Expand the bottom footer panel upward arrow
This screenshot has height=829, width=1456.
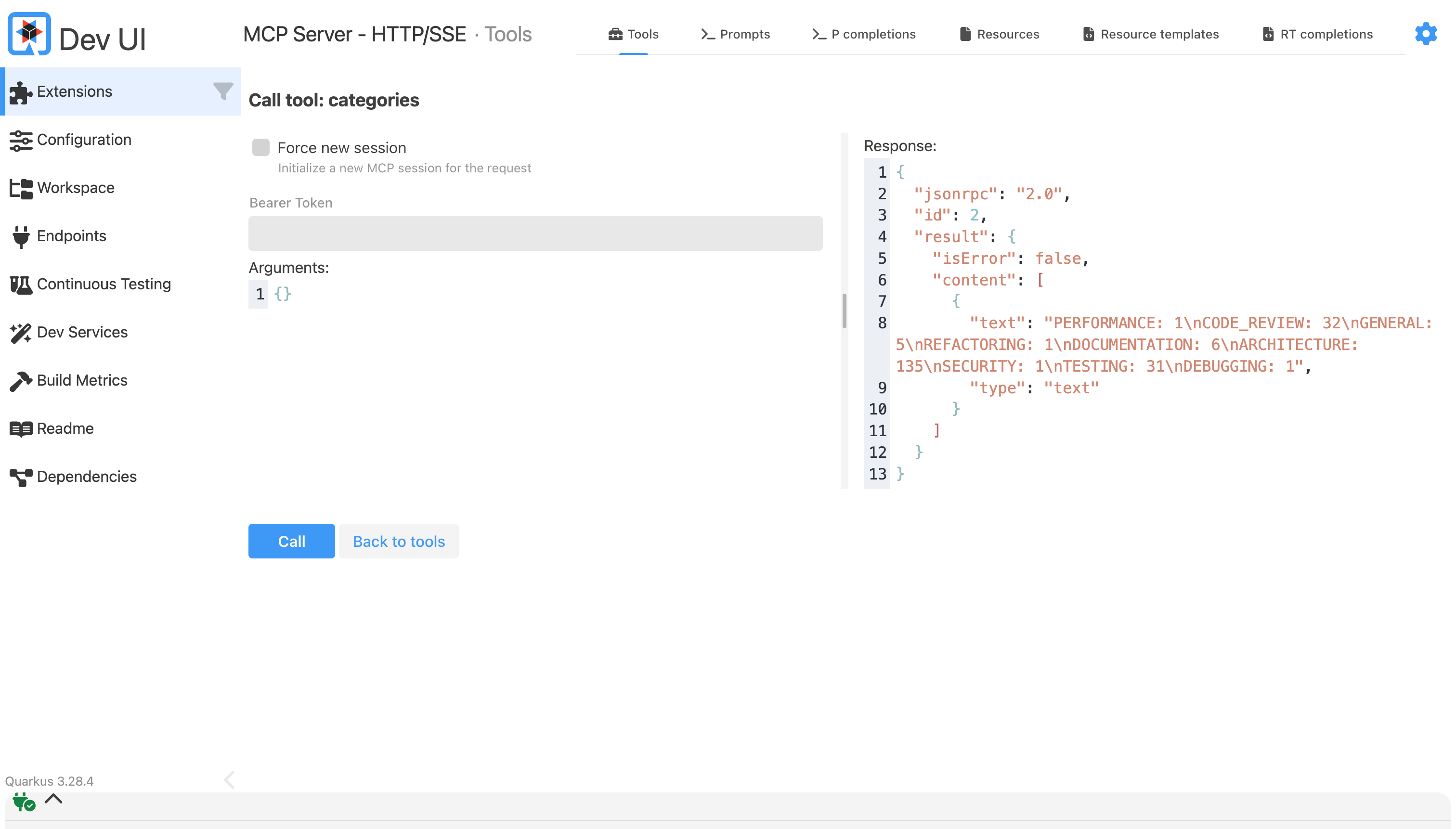tap(53, 798)
